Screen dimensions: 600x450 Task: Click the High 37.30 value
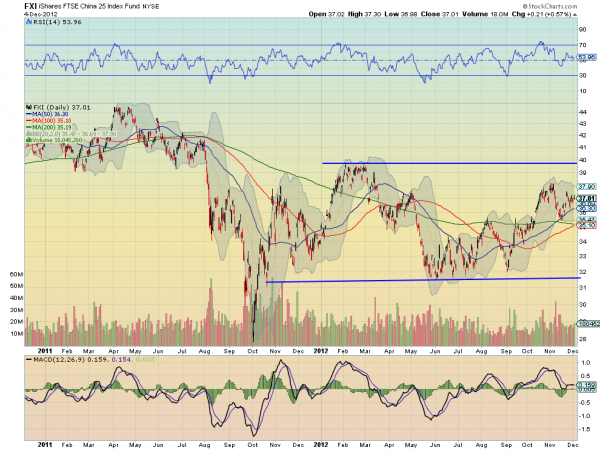364,14
